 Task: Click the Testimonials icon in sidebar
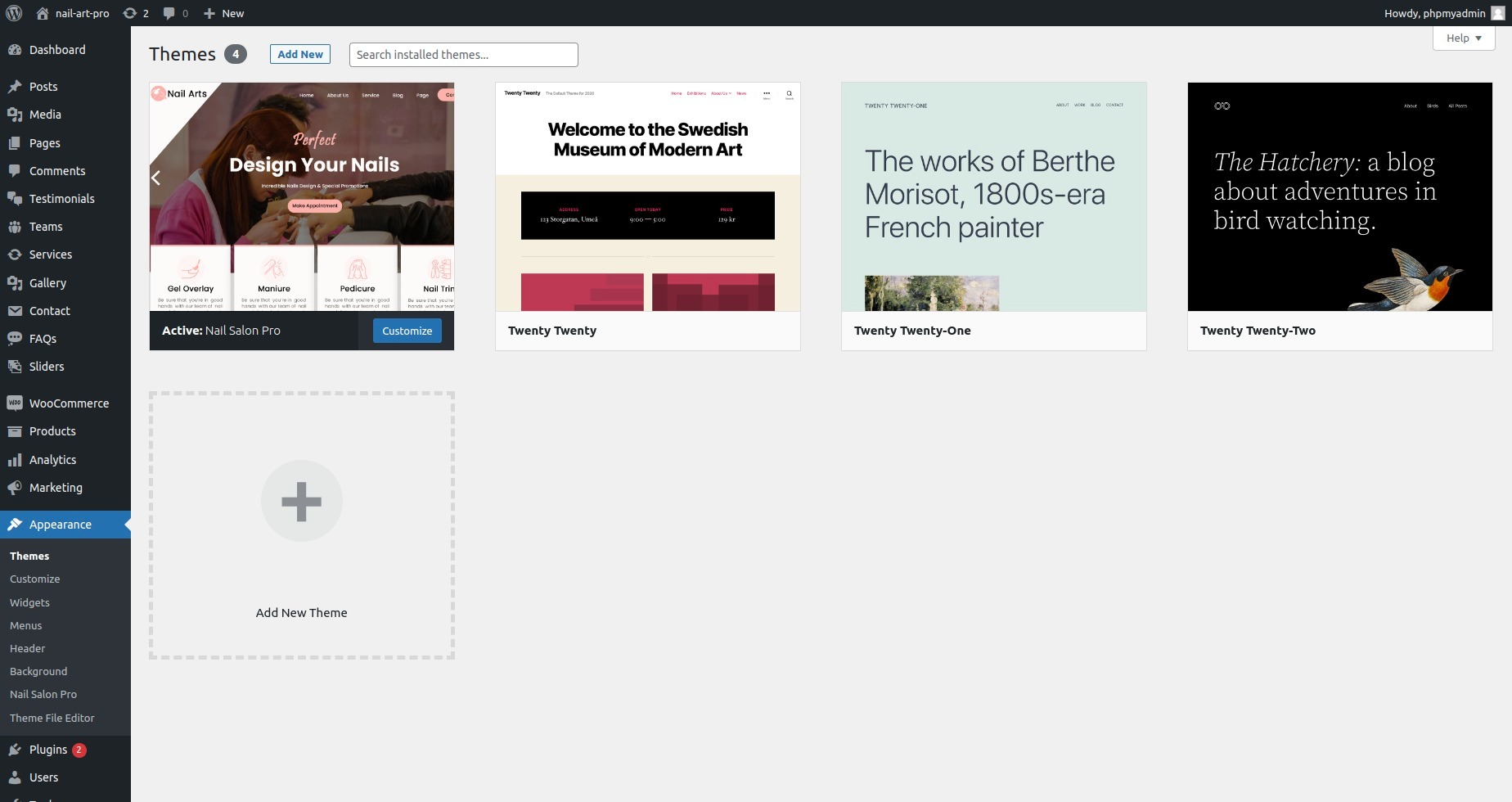pyautogui.click(x=15, y=199)
